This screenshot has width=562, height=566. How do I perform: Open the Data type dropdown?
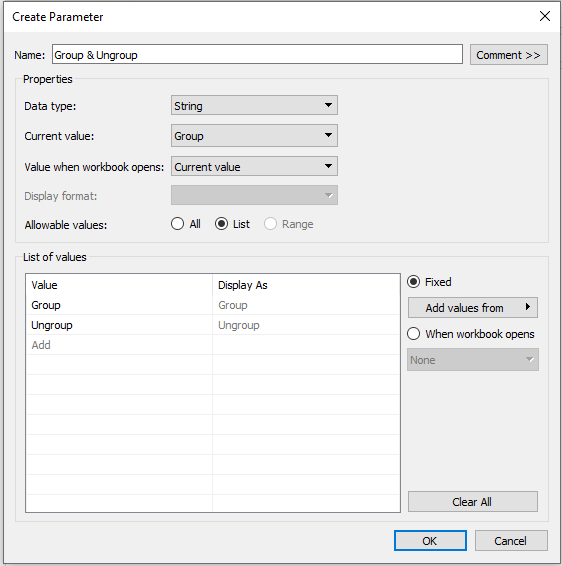[254, 105]
